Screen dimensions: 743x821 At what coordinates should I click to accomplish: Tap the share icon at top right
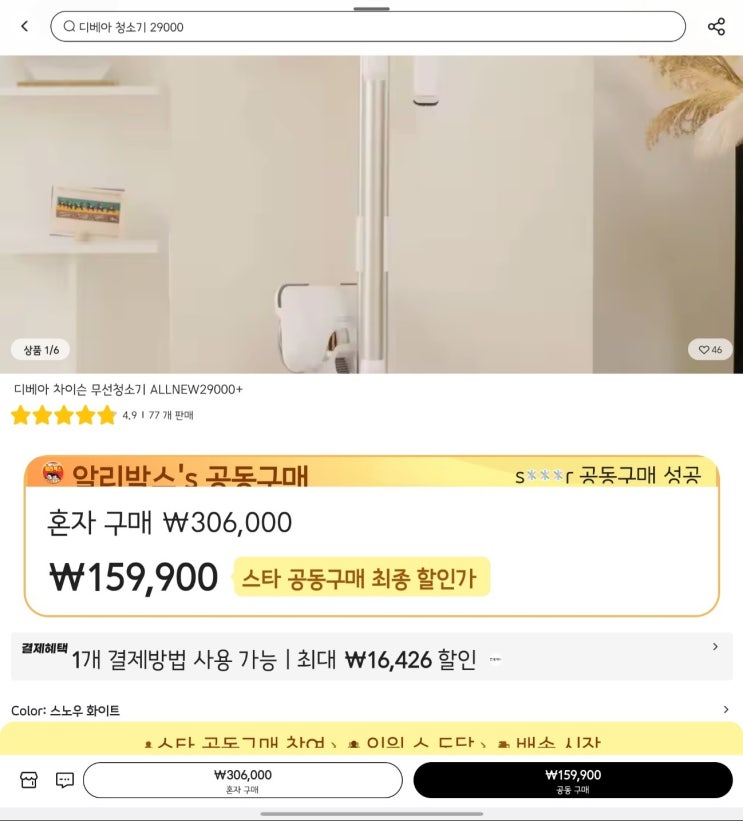tap(716, 26)
